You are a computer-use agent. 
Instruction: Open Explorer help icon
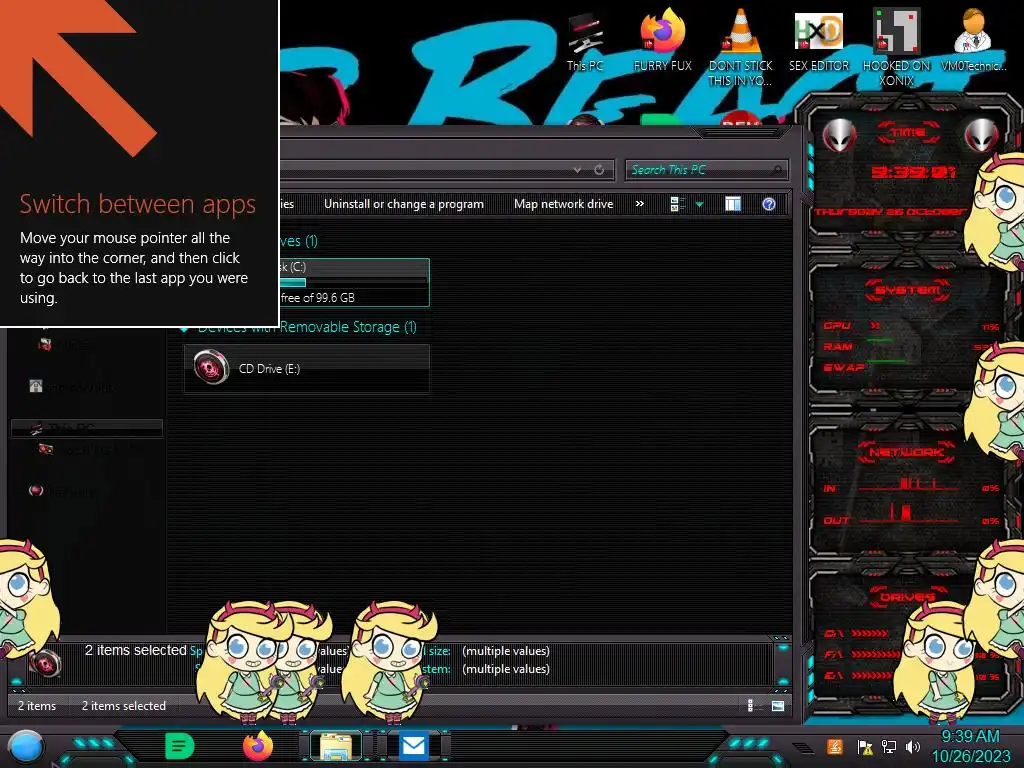[x=769, y=204]
